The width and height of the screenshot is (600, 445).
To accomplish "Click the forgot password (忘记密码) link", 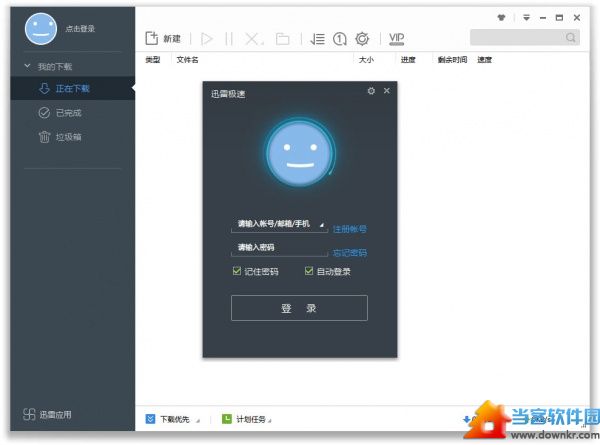I will (349, 253).
